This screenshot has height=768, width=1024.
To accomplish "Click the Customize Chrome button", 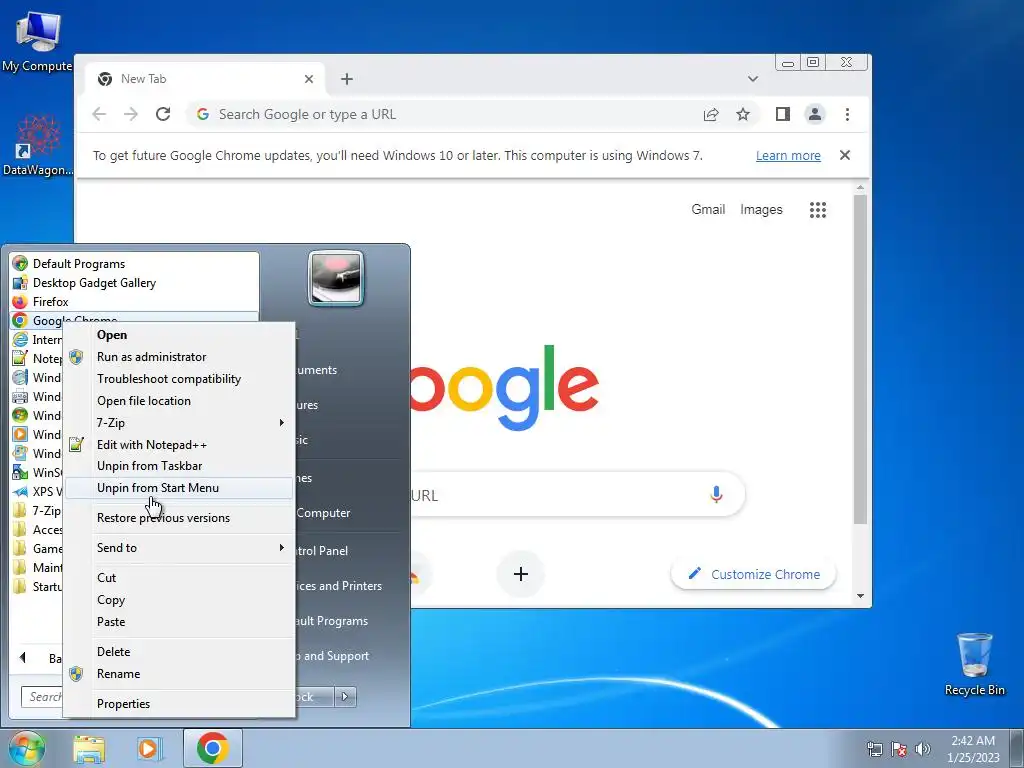I will pos(754,574).
